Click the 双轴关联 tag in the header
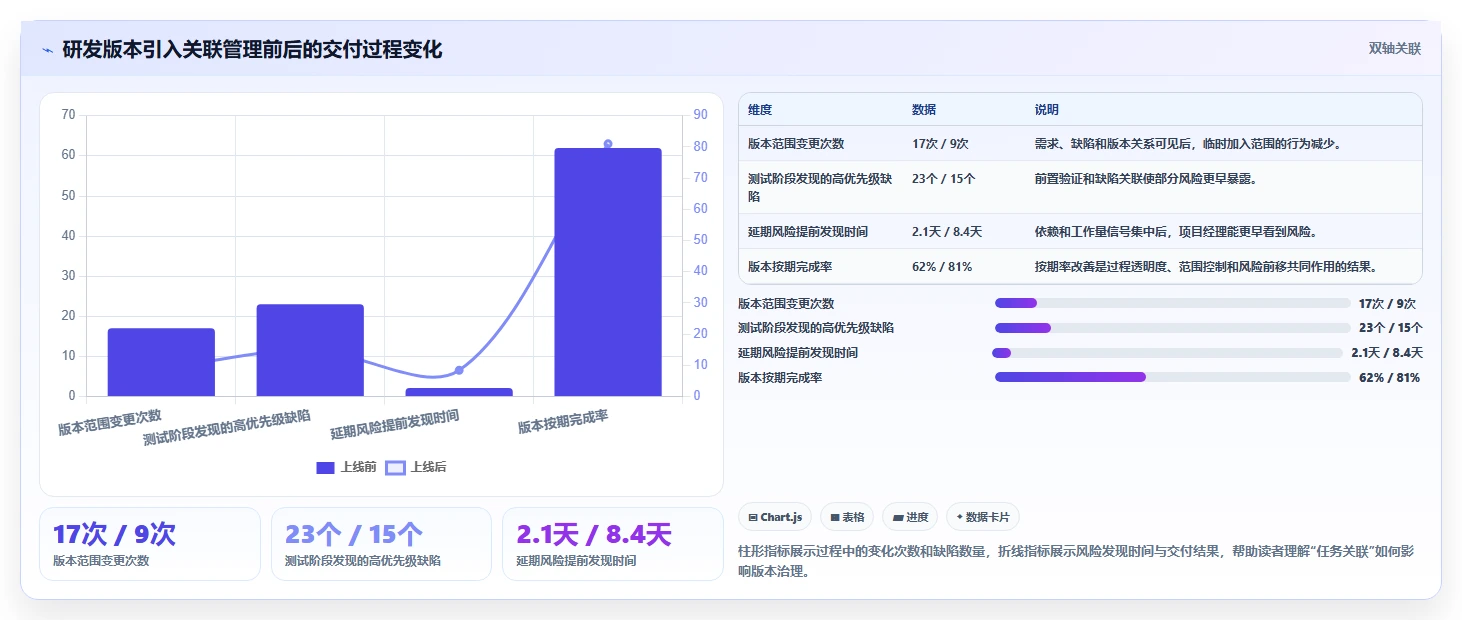 tap(1394, 48)
